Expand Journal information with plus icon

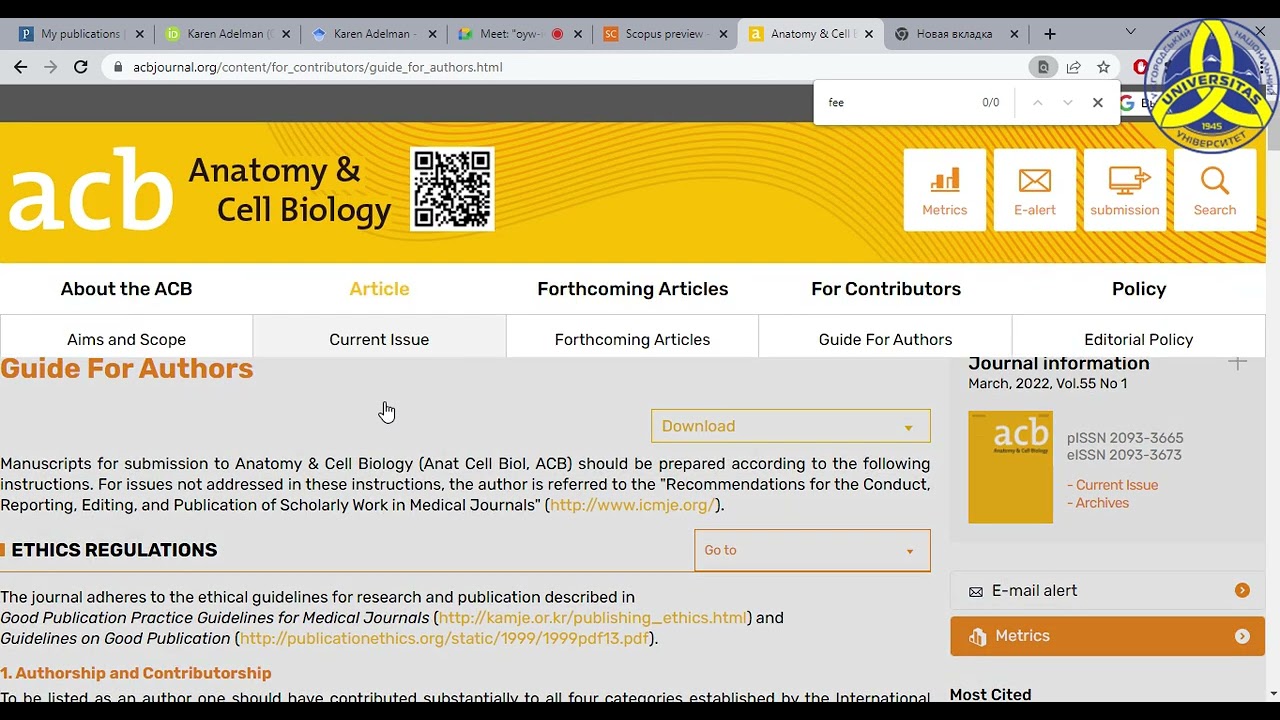(x=1237, y=363)
